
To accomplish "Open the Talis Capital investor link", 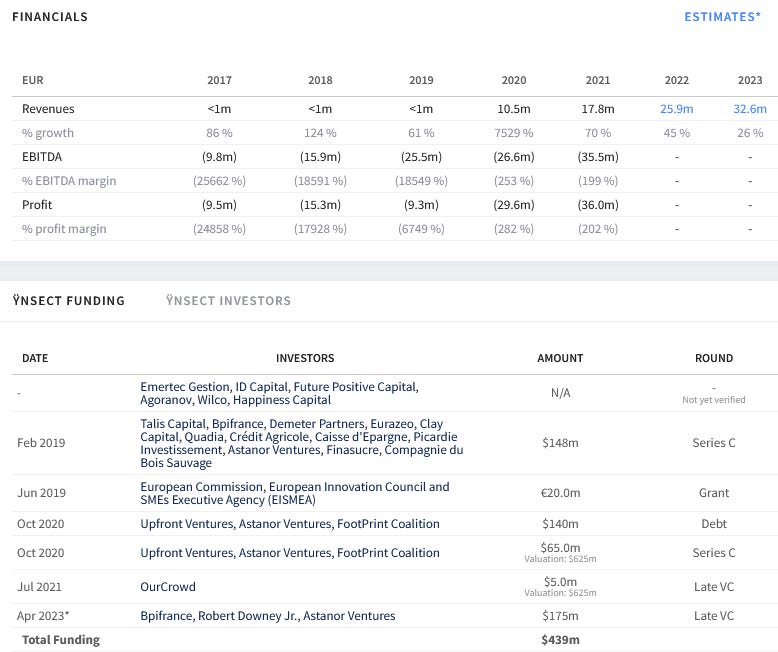I will point(173,424).
